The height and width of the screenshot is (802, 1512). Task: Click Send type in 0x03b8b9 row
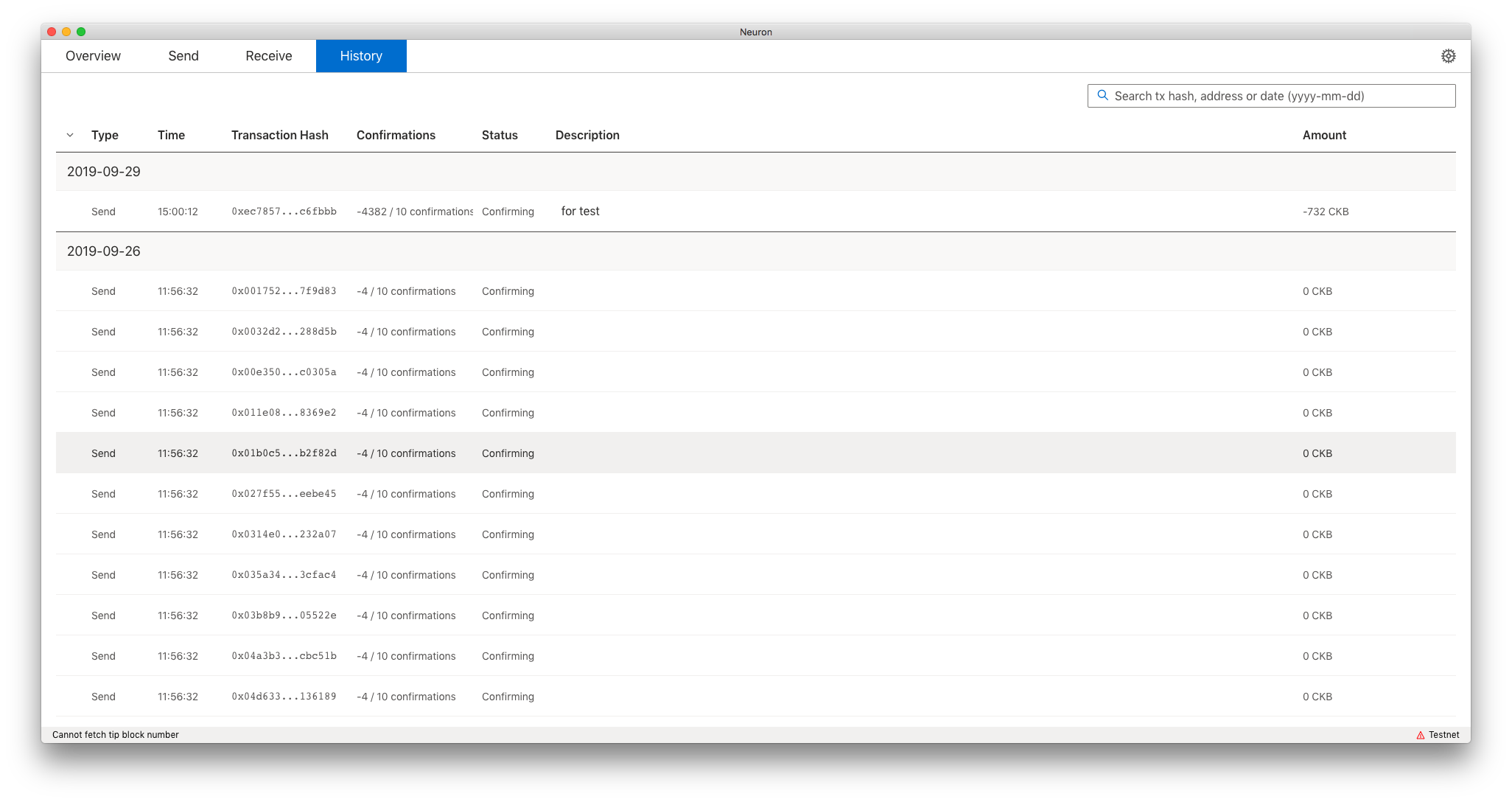pos(103,616)
